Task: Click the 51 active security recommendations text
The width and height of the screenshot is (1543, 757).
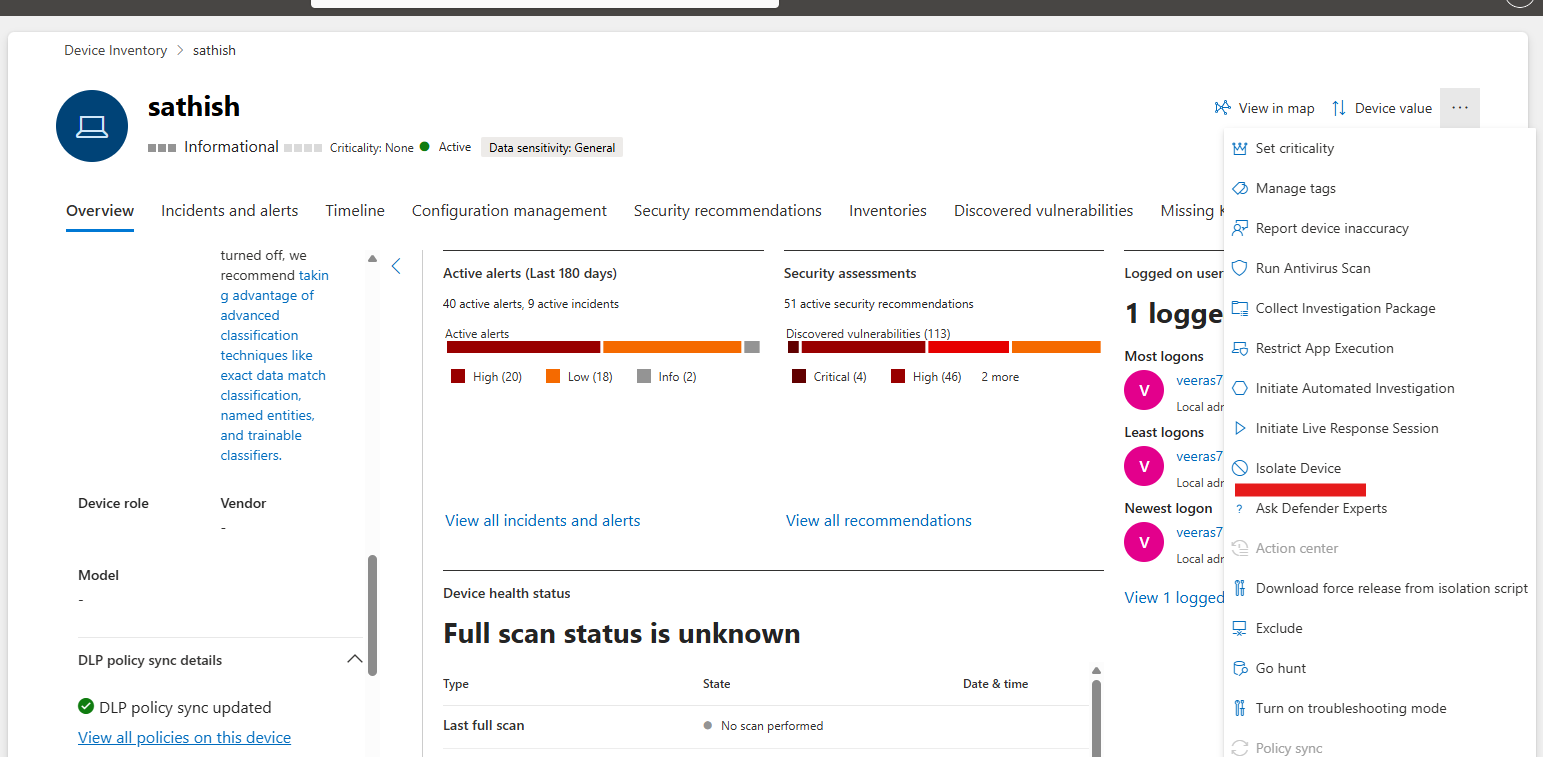Action: click(x=879, y=304)
